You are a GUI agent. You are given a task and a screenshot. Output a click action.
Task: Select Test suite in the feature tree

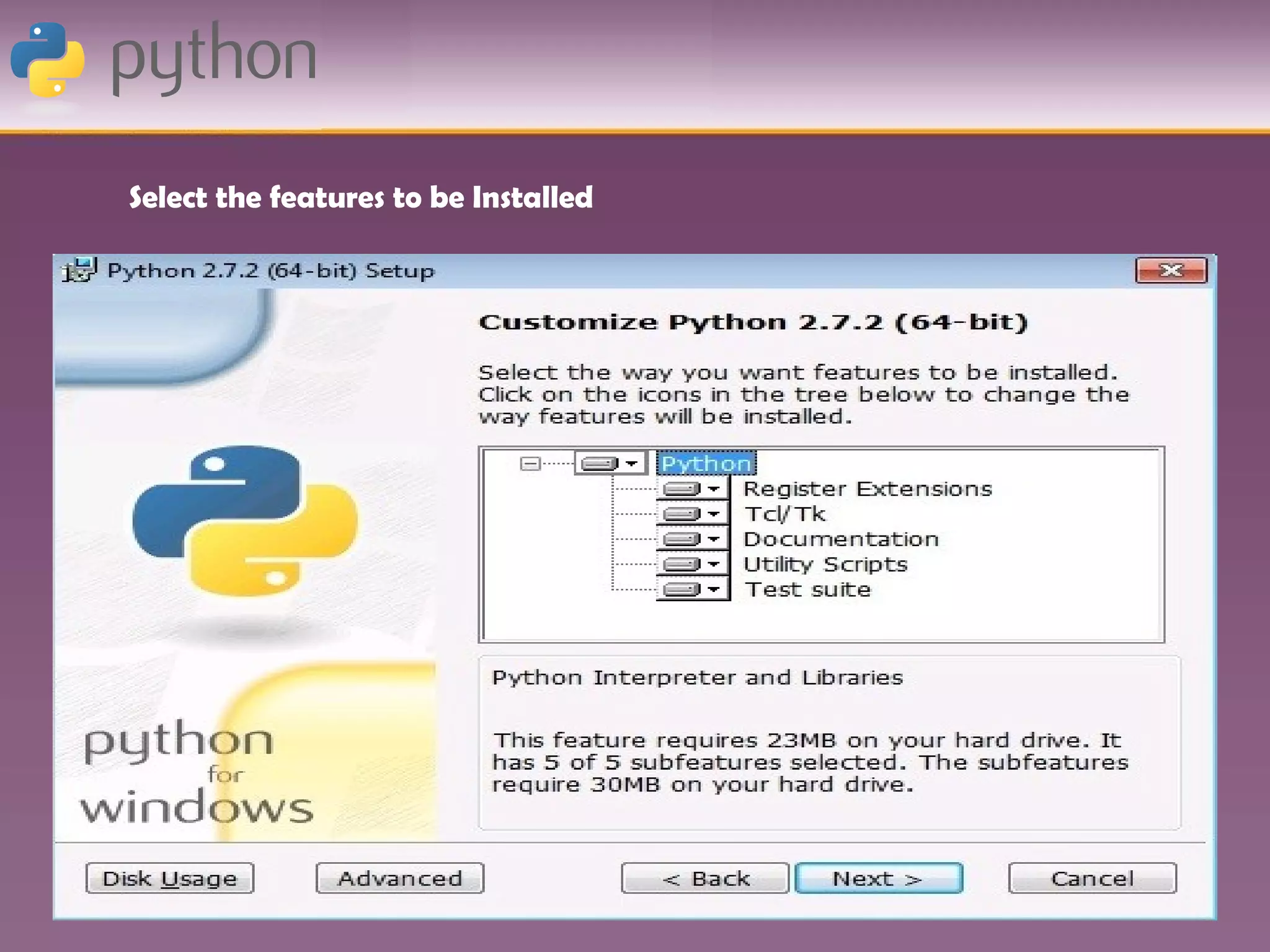click(807, 589)
